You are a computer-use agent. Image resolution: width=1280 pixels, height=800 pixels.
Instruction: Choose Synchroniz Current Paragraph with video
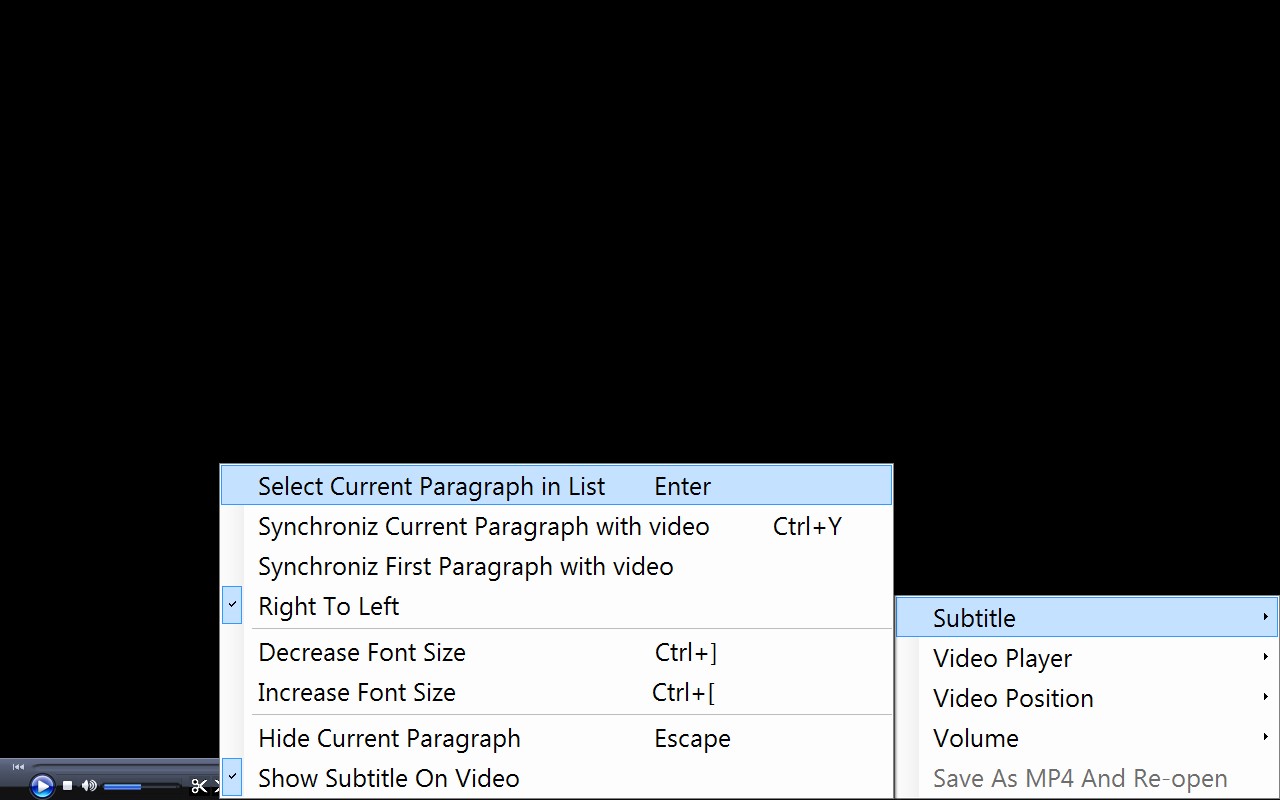[484, 526]
